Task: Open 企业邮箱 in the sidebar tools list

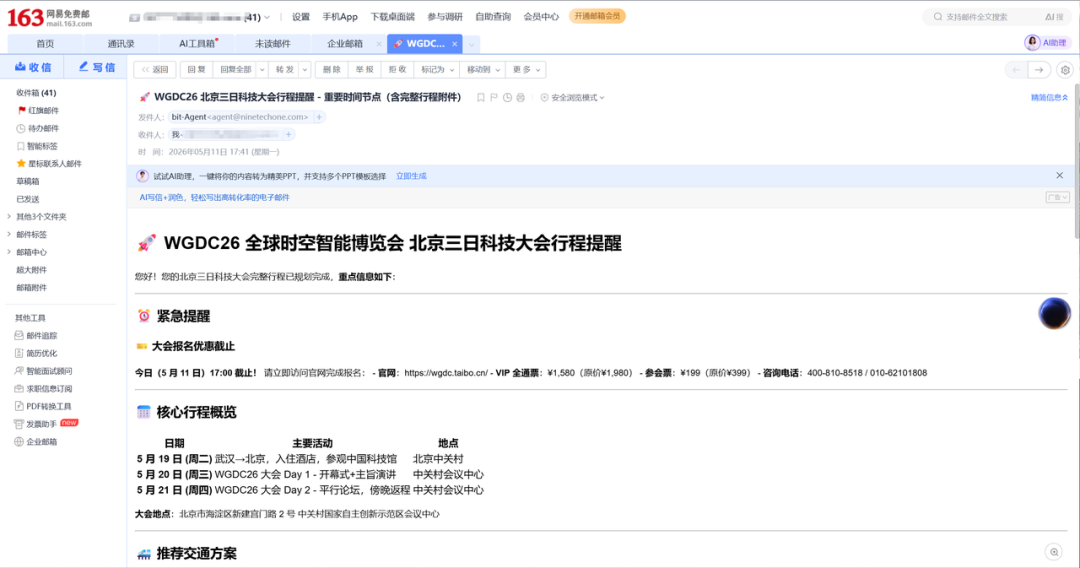Action: [x=36, y=442]
